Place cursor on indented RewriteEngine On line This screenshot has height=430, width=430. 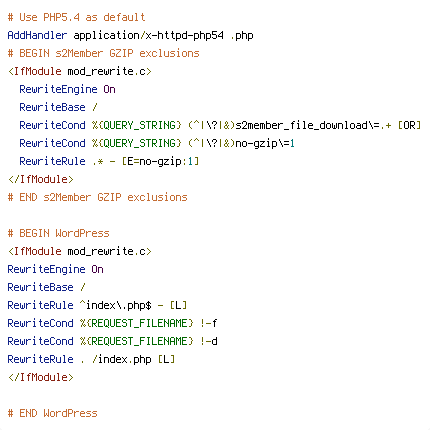pyautogui.click(x=67, y=89)
